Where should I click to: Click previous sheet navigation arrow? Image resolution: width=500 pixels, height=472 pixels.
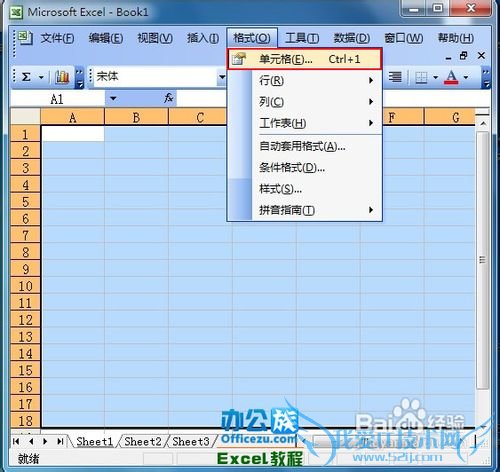pyautogui.click(x=31, y=441)
